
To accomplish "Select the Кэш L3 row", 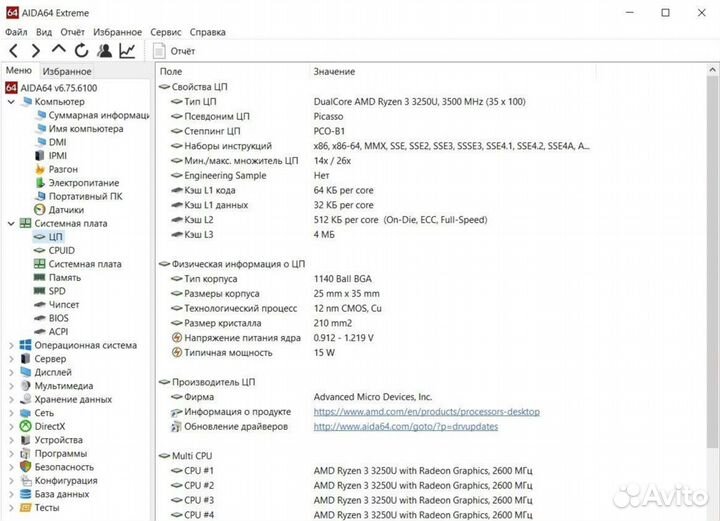I will click(253, 235).
